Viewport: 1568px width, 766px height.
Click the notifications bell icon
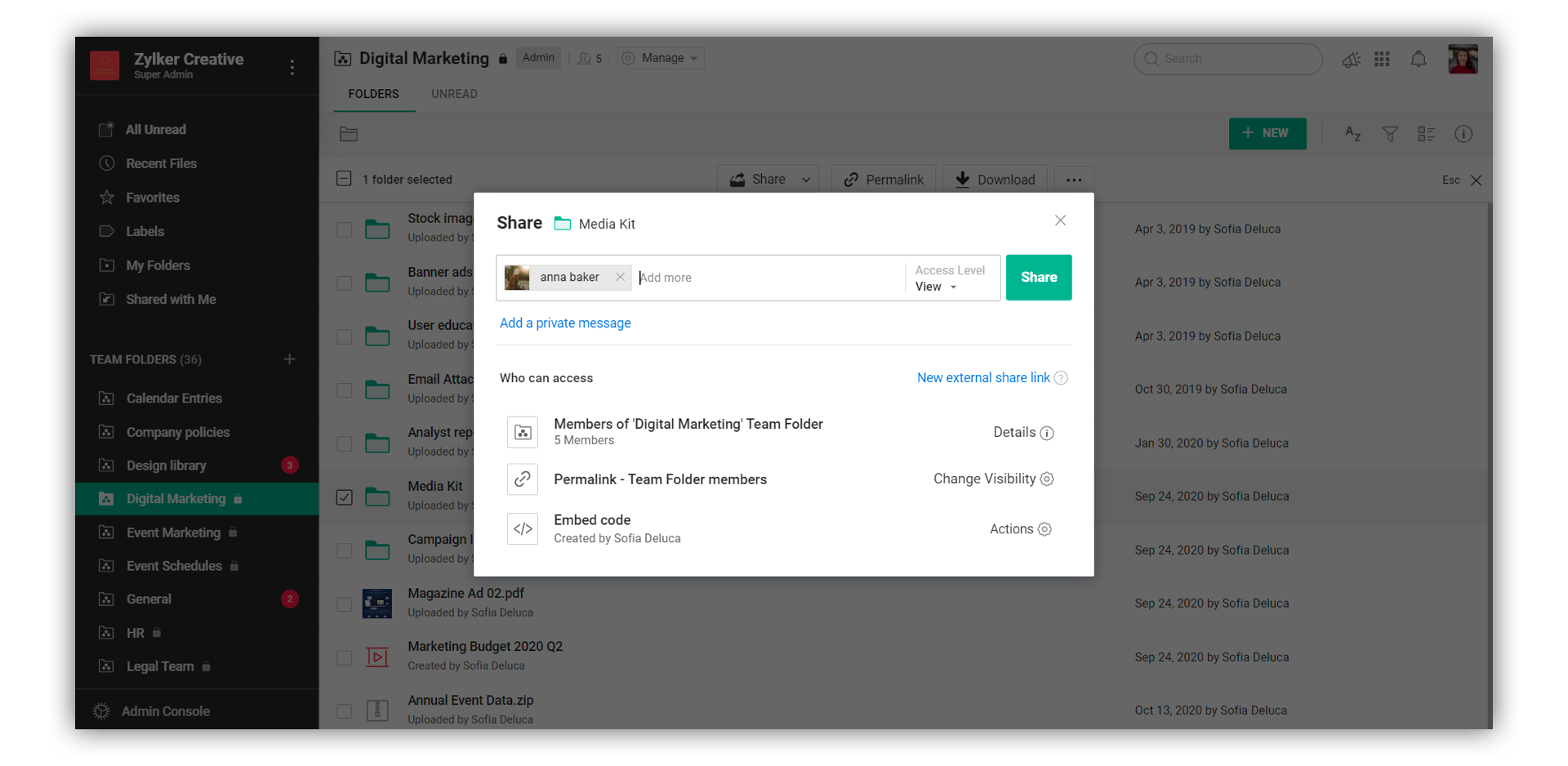click(1419, 59)
